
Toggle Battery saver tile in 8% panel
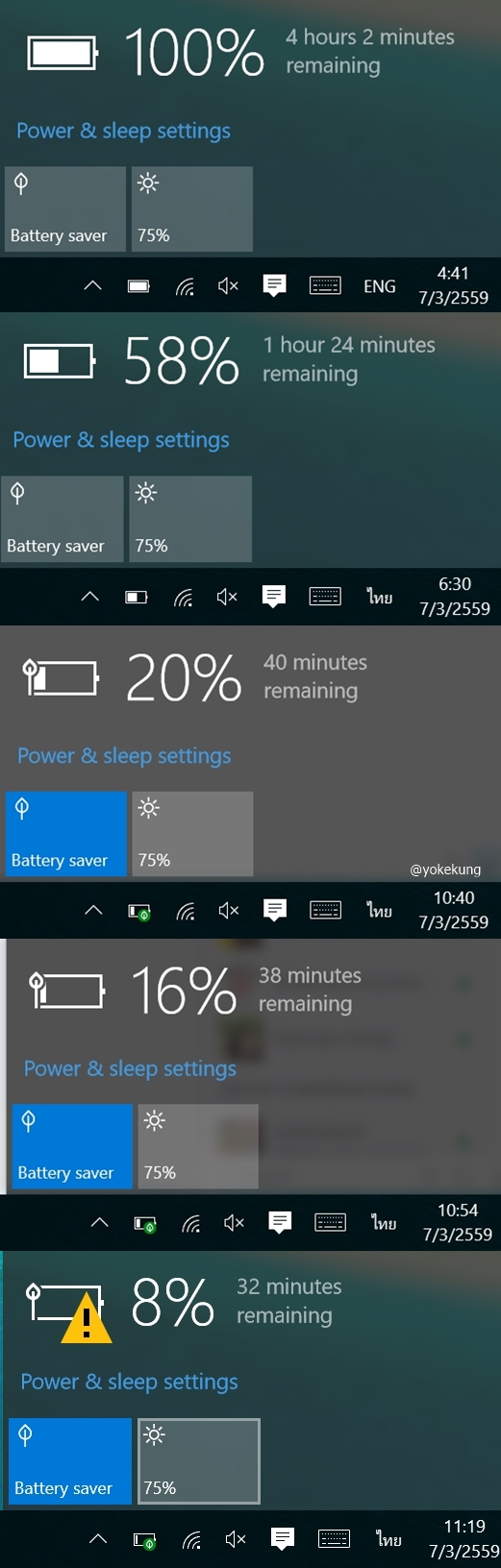(69, 1460)
